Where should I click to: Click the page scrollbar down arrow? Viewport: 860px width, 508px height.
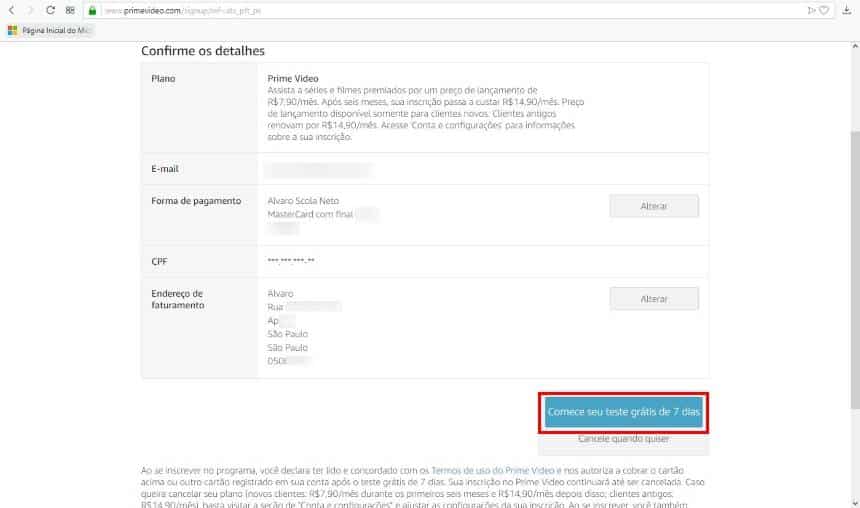855,503
